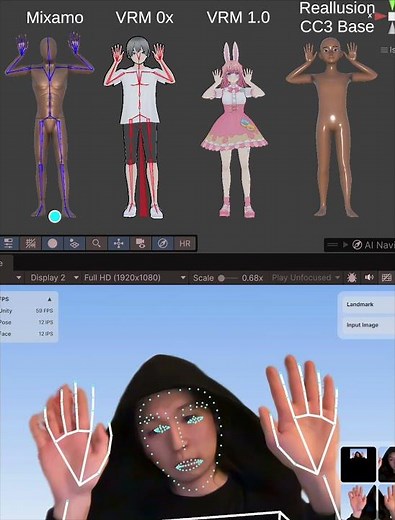Click the Pose FPS value row
This screenshot has height=520, width=395.
point(27,322)
